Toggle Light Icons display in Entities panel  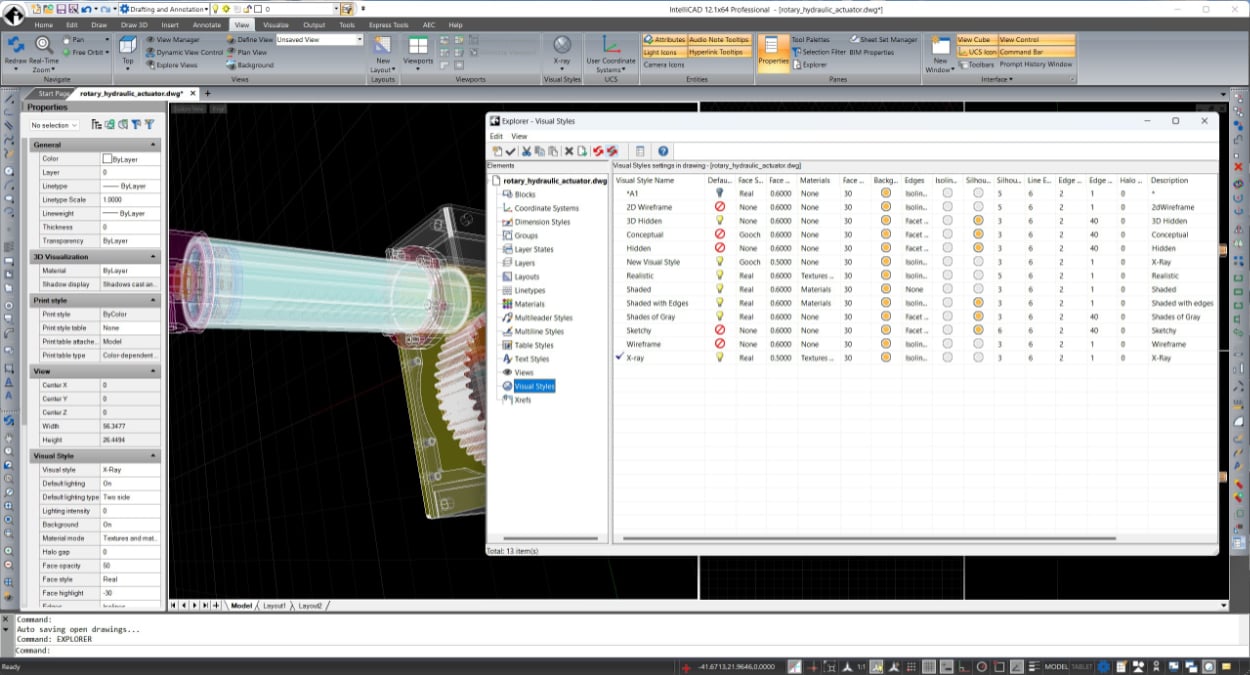(660, 52)
